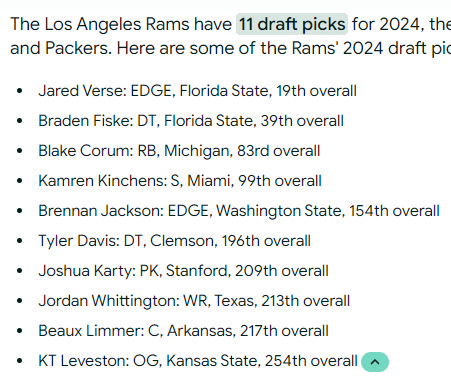Click the highlighted "11 draft picks" text
The image size is (451, 378).
[292, 24]
